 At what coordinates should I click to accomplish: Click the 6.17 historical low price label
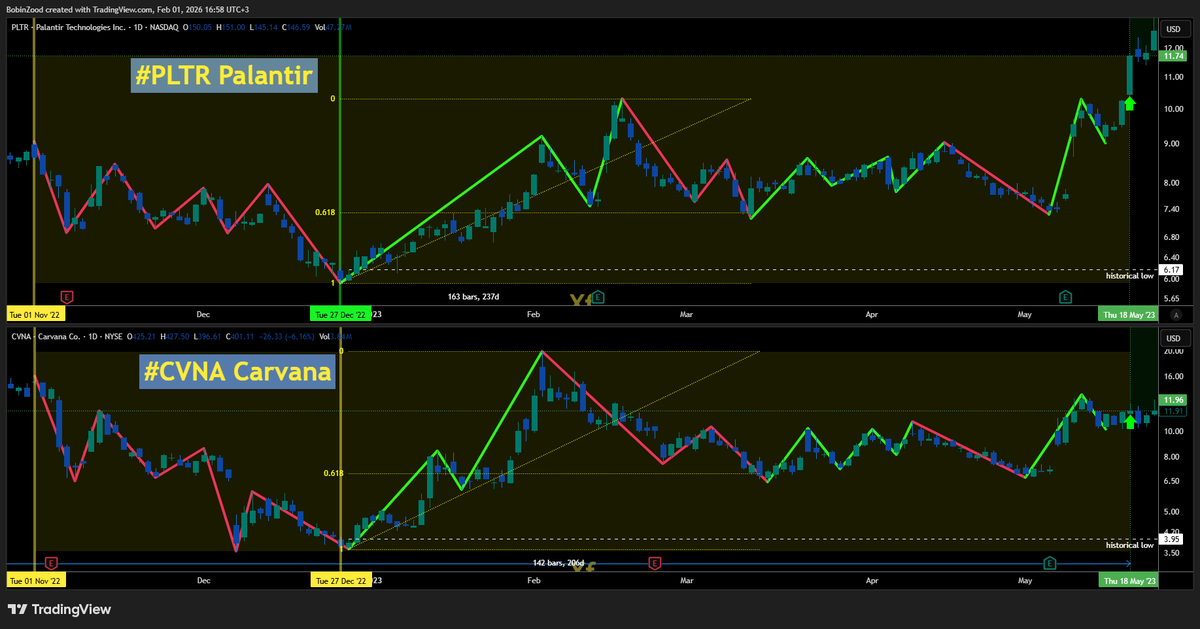1172,270
